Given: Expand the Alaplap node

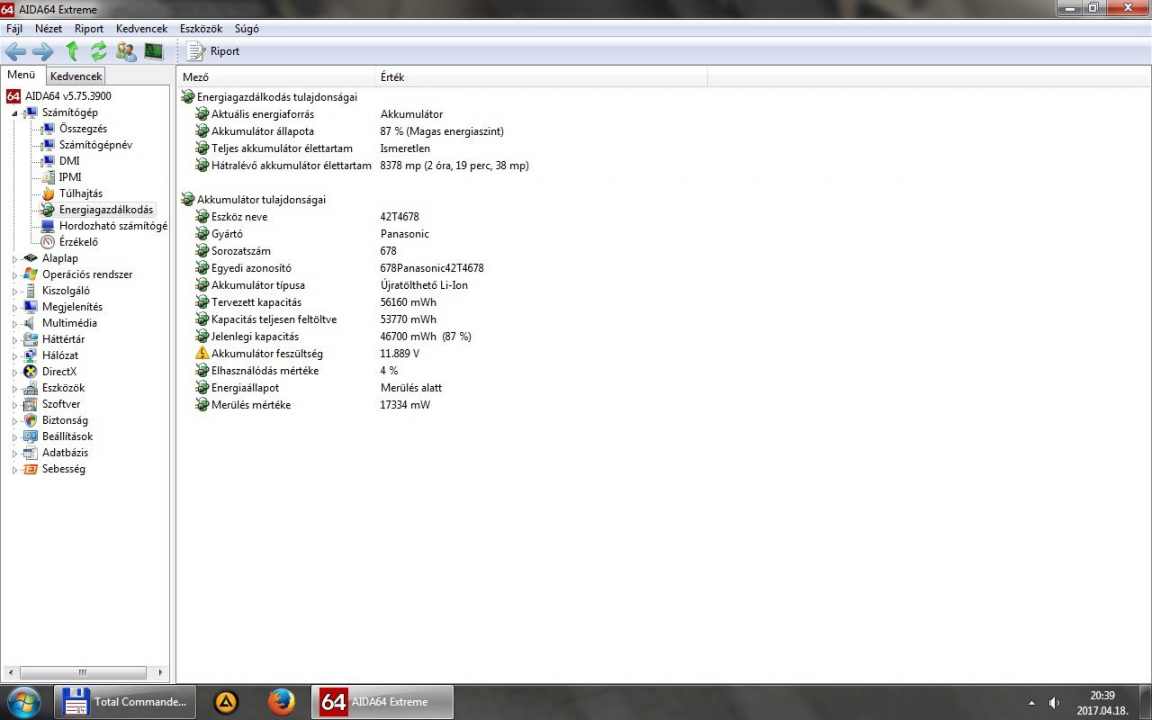Looking at the screenshot, I should point(15,259).
